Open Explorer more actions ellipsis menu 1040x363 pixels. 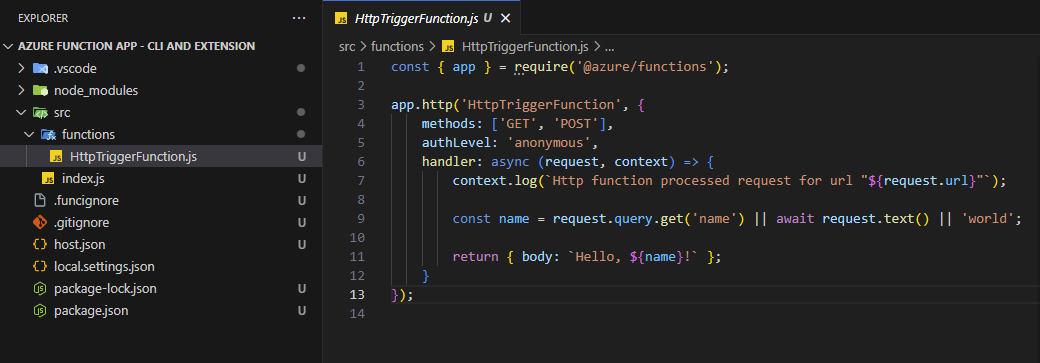click(299, 18)
